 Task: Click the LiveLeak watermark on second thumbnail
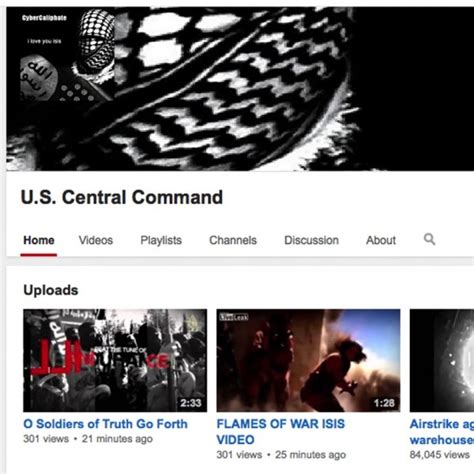tap(234, 317)
